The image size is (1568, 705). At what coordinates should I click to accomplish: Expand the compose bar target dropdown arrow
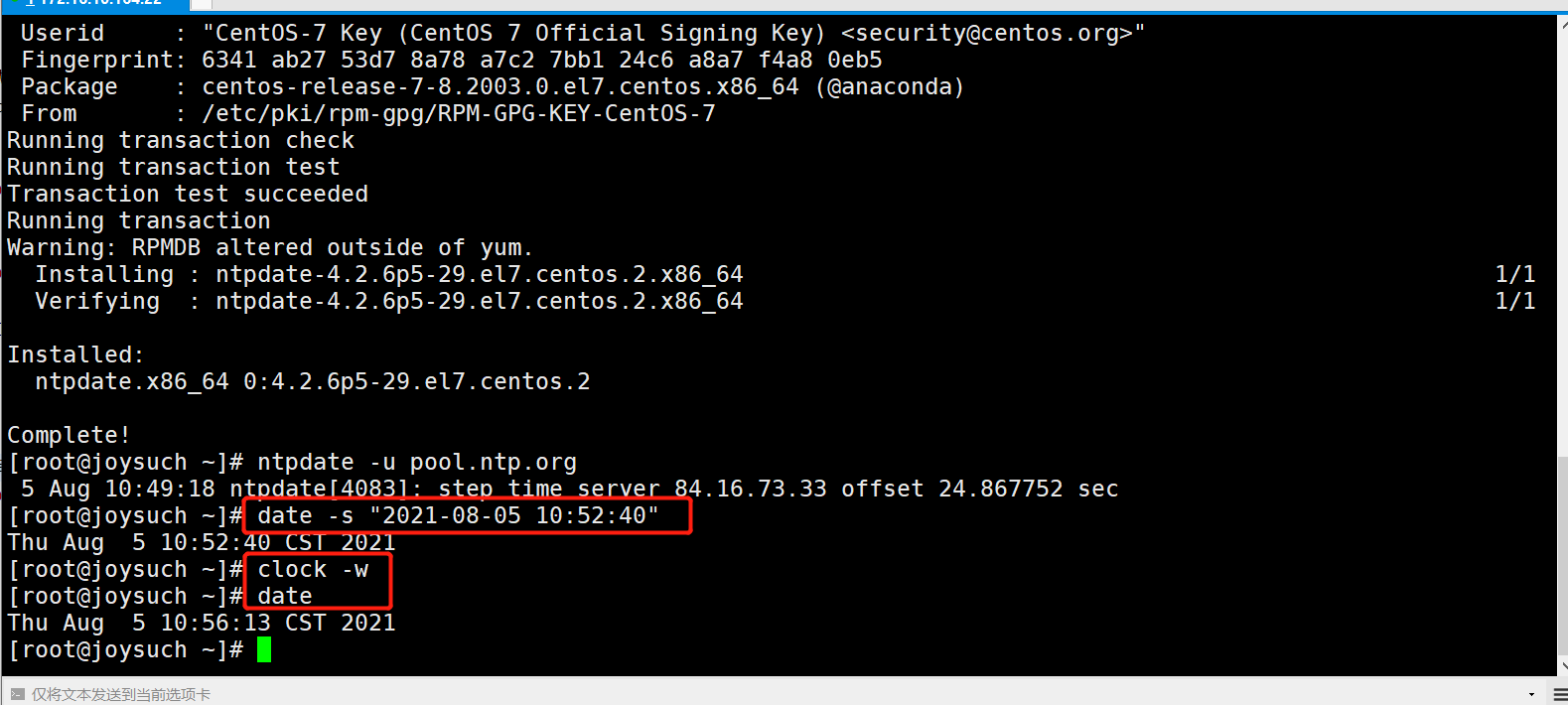coord(1531,694)
